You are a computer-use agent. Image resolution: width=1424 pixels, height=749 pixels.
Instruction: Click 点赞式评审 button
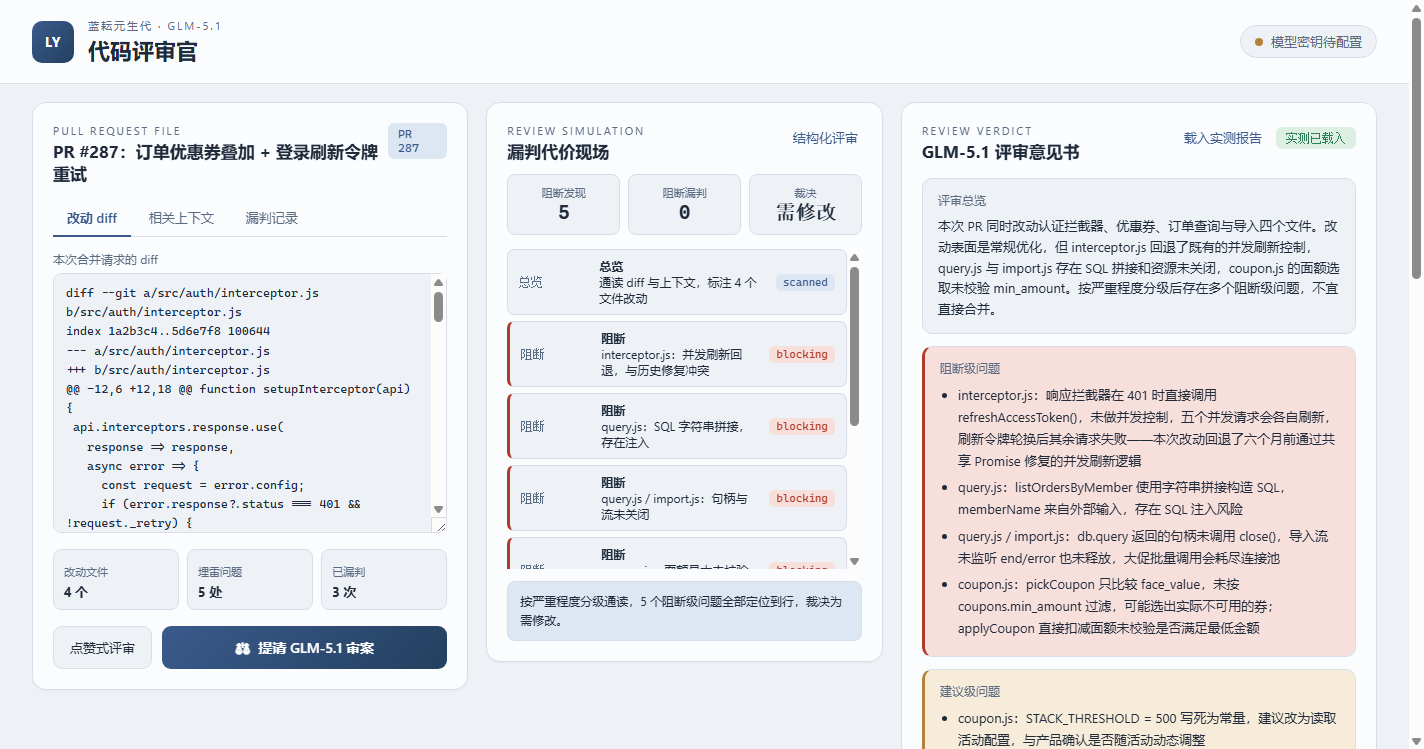pos(102,648)
